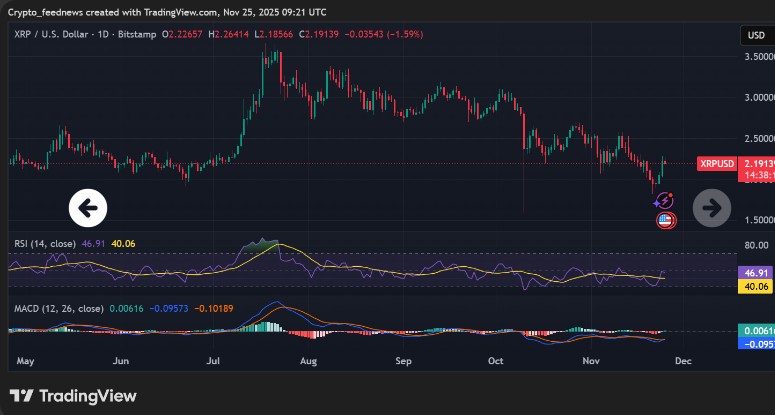The width and height of the screenshot is (775, 415).
Task: Click the Jul label on time axis
Action: click(215, 358)
